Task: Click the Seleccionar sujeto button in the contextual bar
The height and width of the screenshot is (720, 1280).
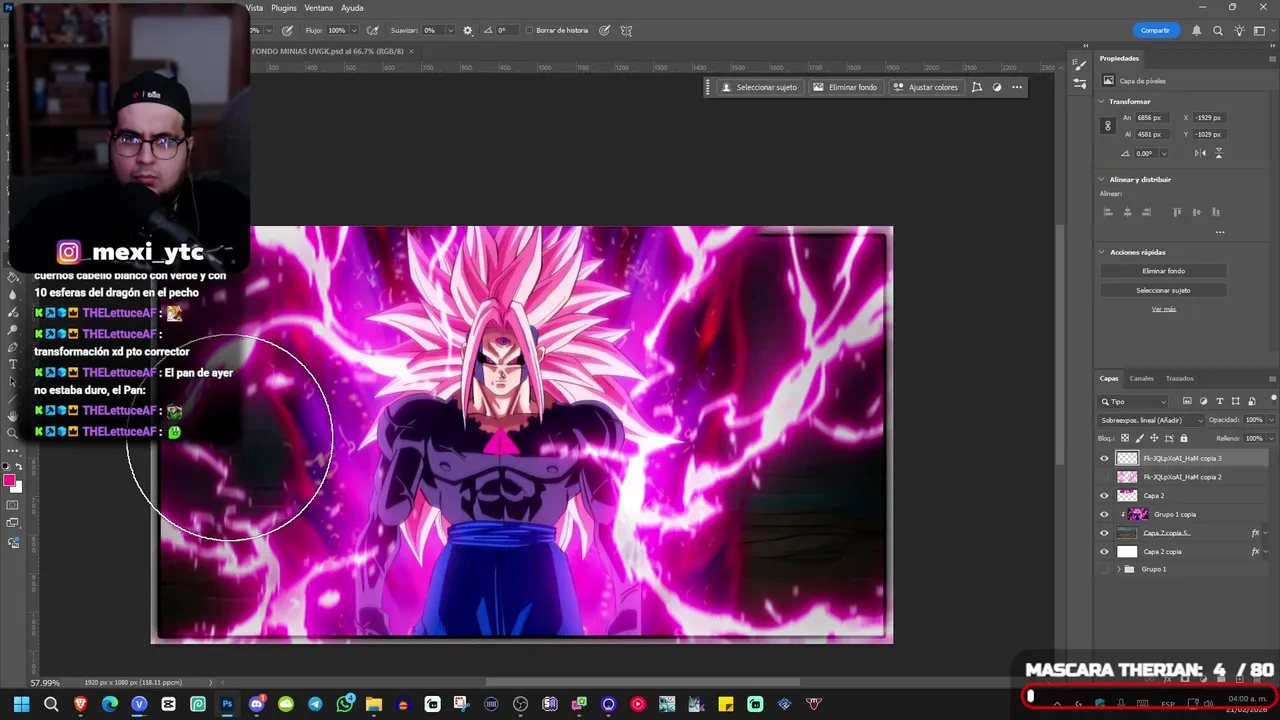Action: [759, 87]
